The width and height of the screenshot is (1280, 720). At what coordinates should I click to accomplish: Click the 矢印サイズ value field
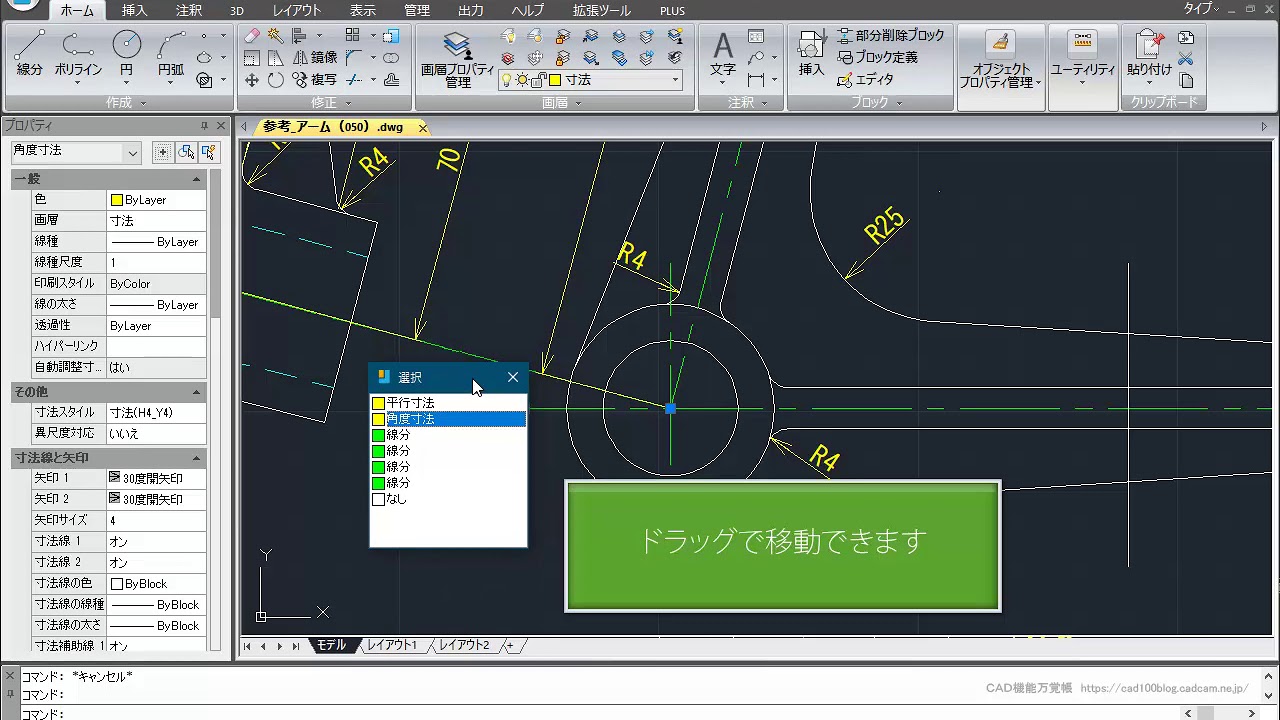tap(156, 520)
